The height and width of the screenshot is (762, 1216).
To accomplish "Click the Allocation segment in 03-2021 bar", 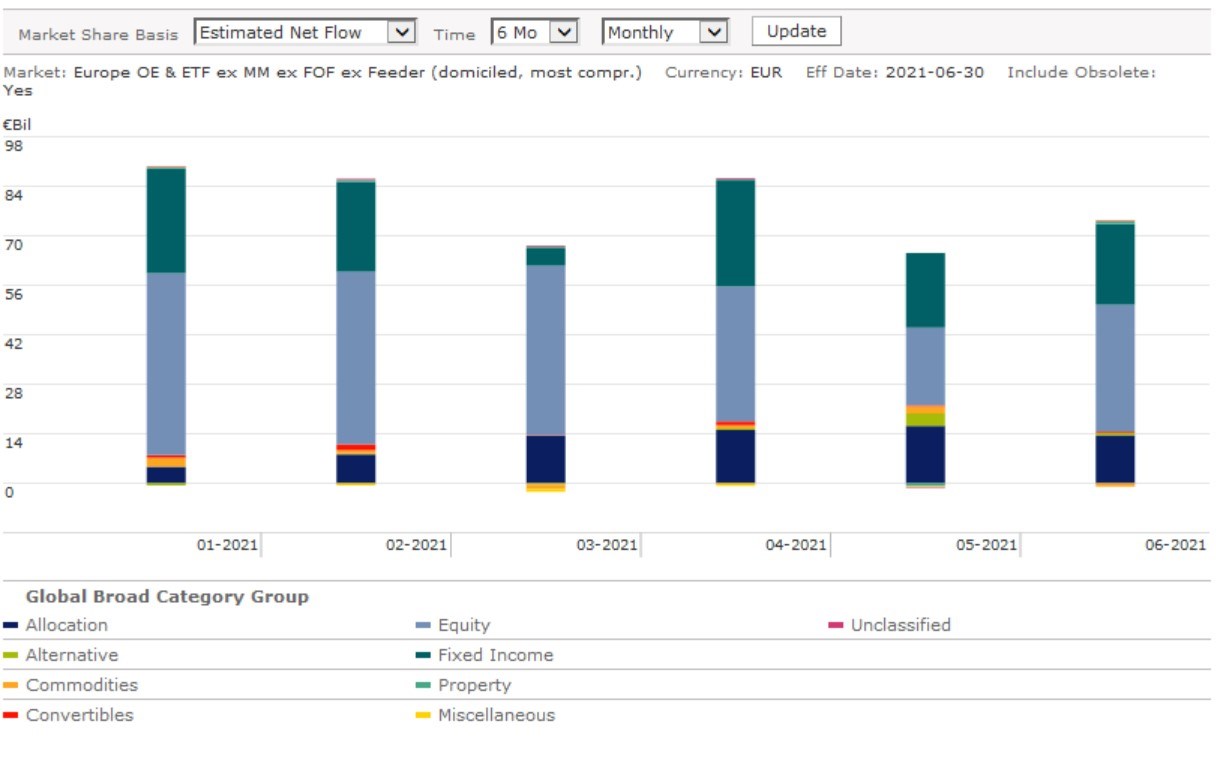I will [546, 459].
